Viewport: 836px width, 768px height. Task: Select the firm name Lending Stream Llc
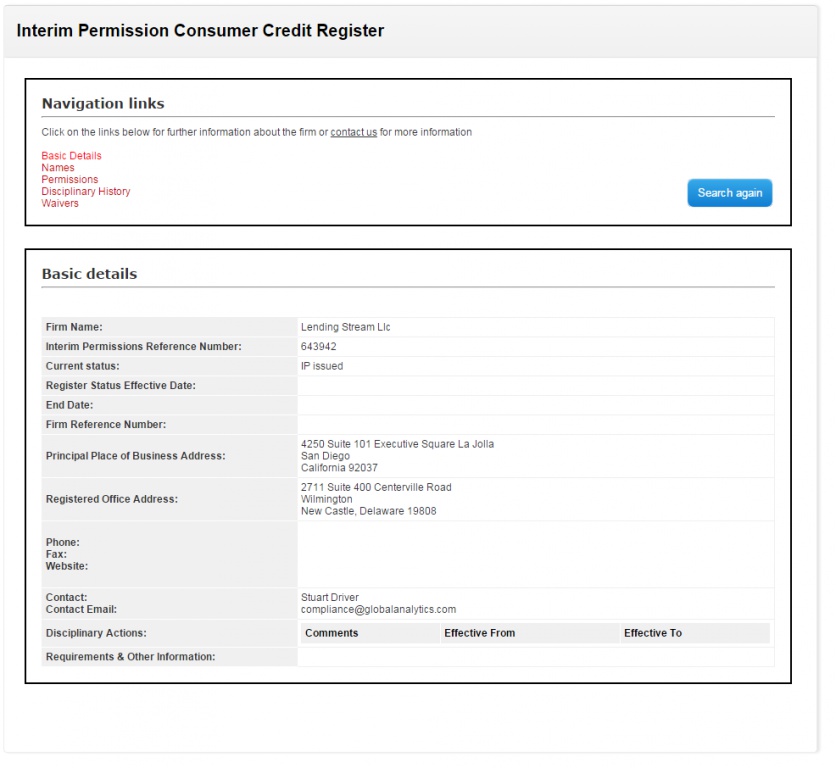coord(345,327)
